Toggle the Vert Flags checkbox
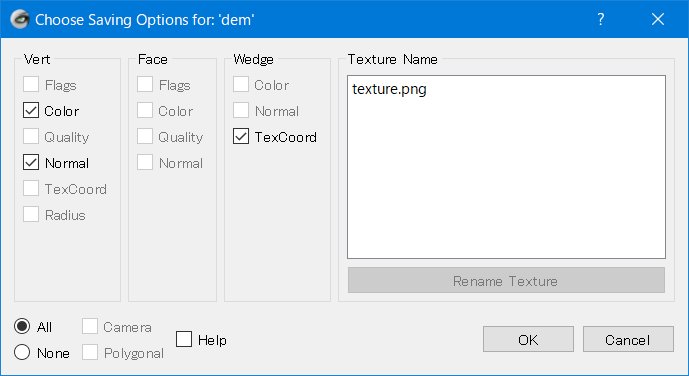The image size is (689, 376). click(31, 84)
